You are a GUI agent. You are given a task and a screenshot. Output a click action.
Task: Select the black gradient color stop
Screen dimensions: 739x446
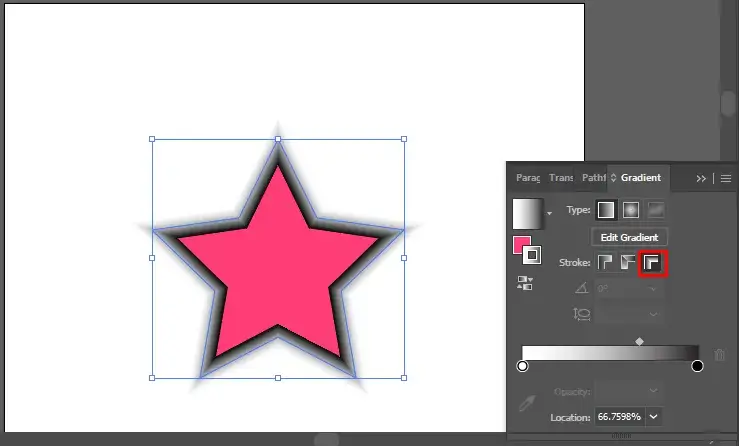tap(697, 366)
